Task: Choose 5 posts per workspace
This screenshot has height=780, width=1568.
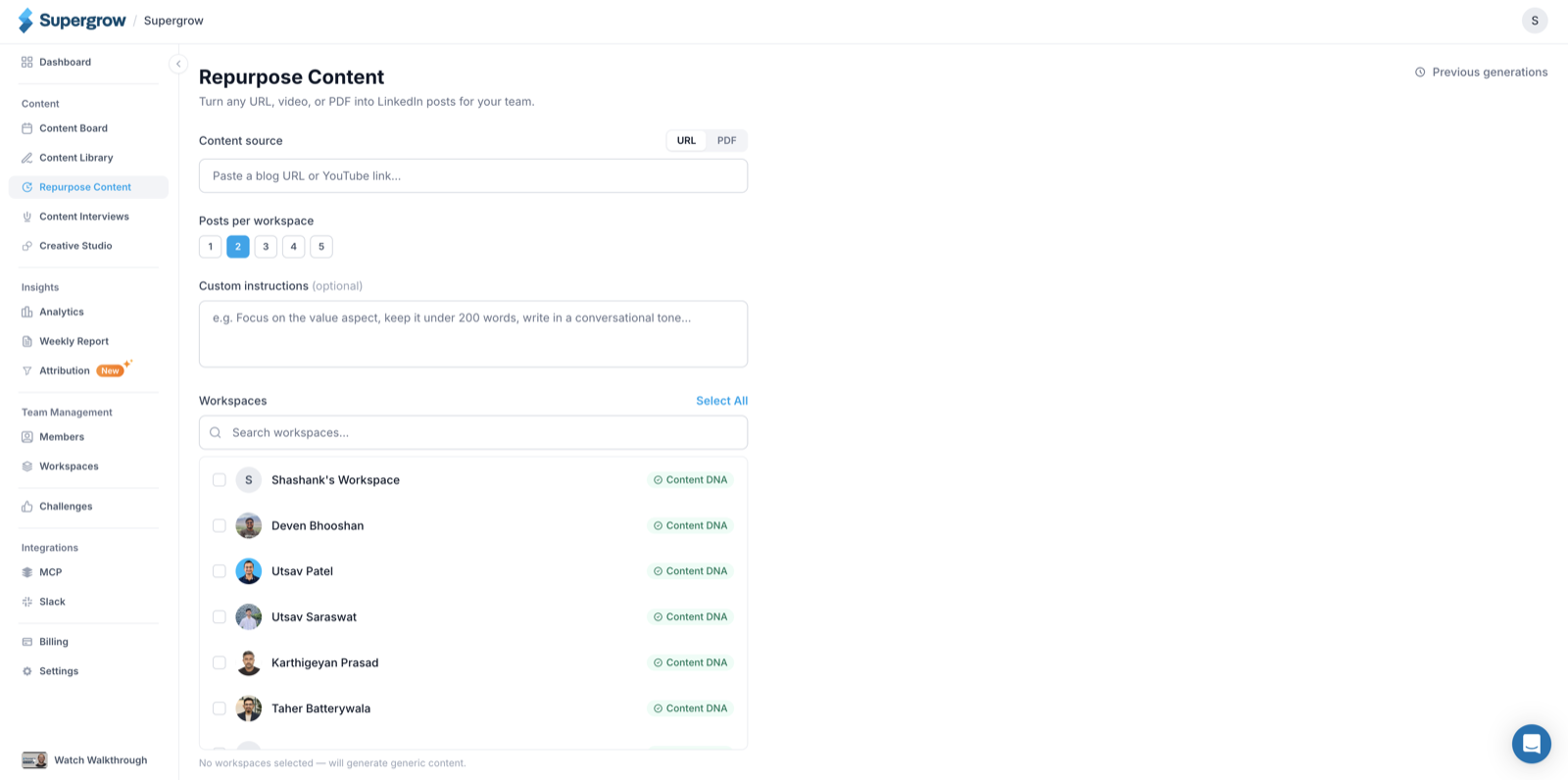Action: click(x=321, y=247)
